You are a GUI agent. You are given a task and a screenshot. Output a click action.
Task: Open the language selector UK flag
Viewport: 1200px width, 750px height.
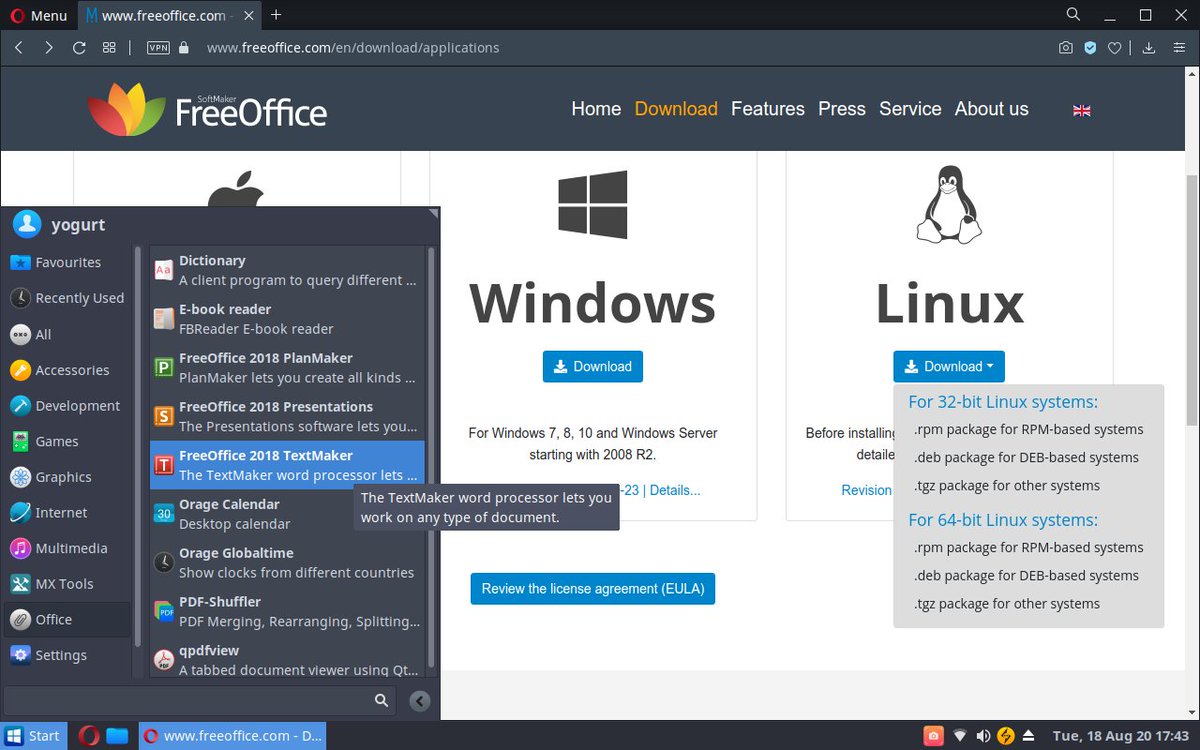pyautogui.click(x=1081, y=110)
